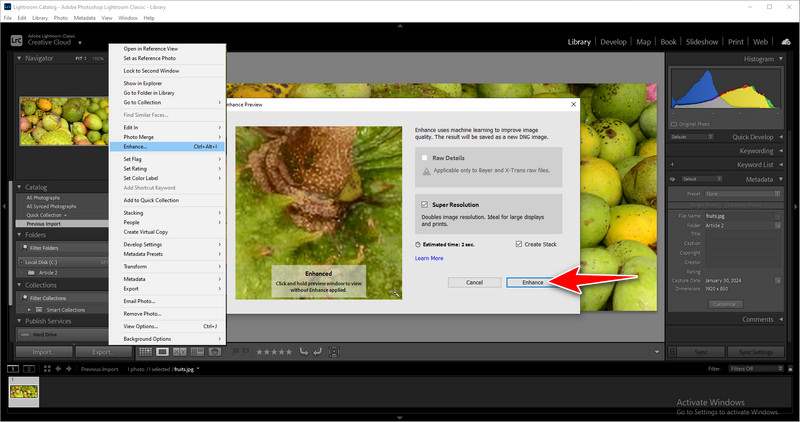Screen dimensions: 800x422
Task: Open the Filters Off dropdown
Action: pos(756,368)
